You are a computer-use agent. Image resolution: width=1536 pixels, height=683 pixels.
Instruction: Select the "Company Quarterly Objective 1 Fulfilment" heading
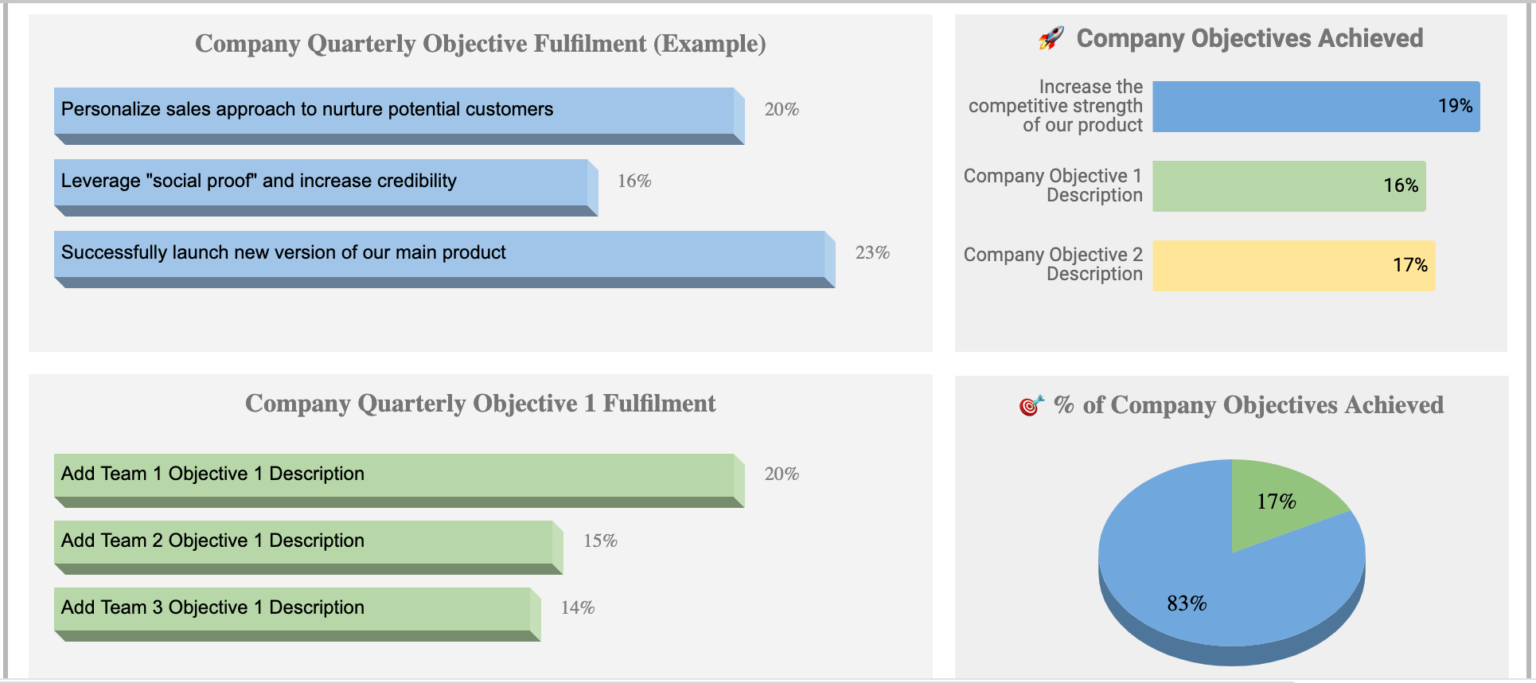(480, 404)
